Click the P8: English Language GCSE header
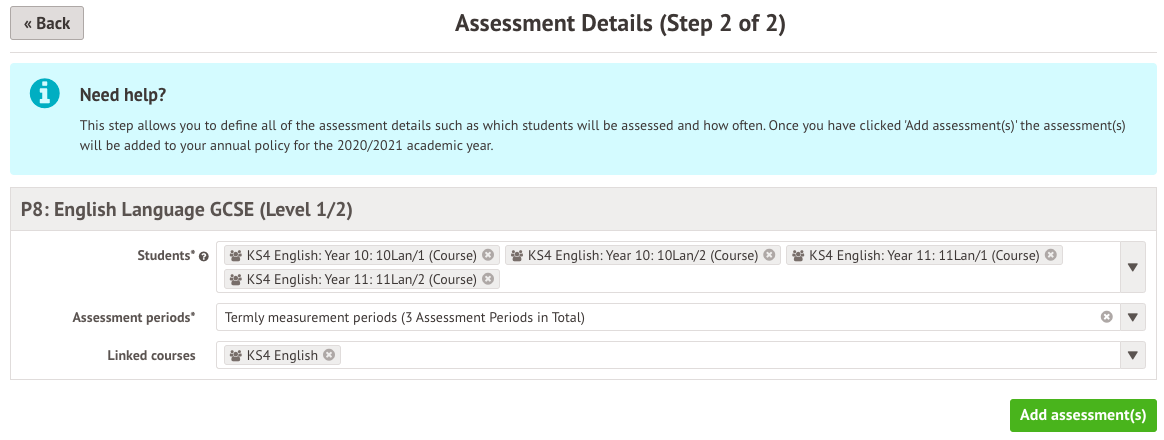1164x440 pixels. [187, 210]
